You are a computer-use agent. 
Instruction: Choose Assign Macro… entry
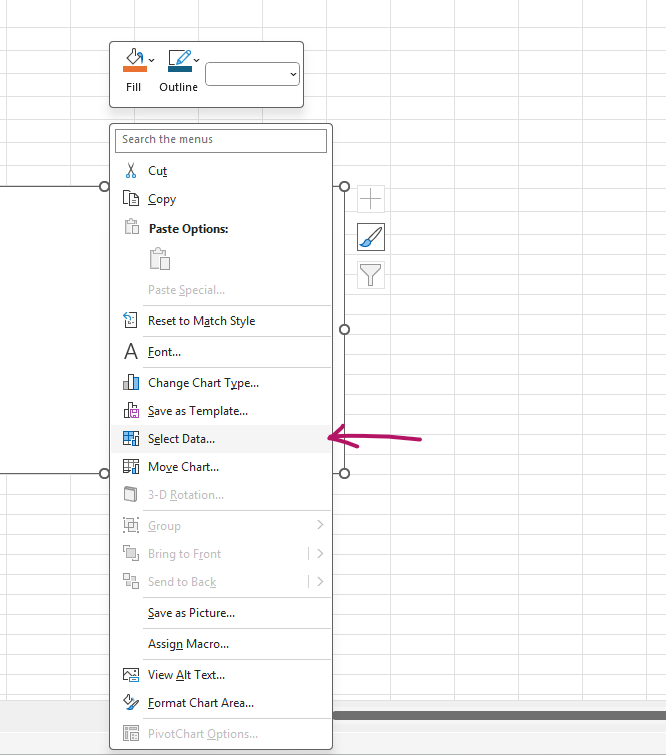(x=221, y=644)
